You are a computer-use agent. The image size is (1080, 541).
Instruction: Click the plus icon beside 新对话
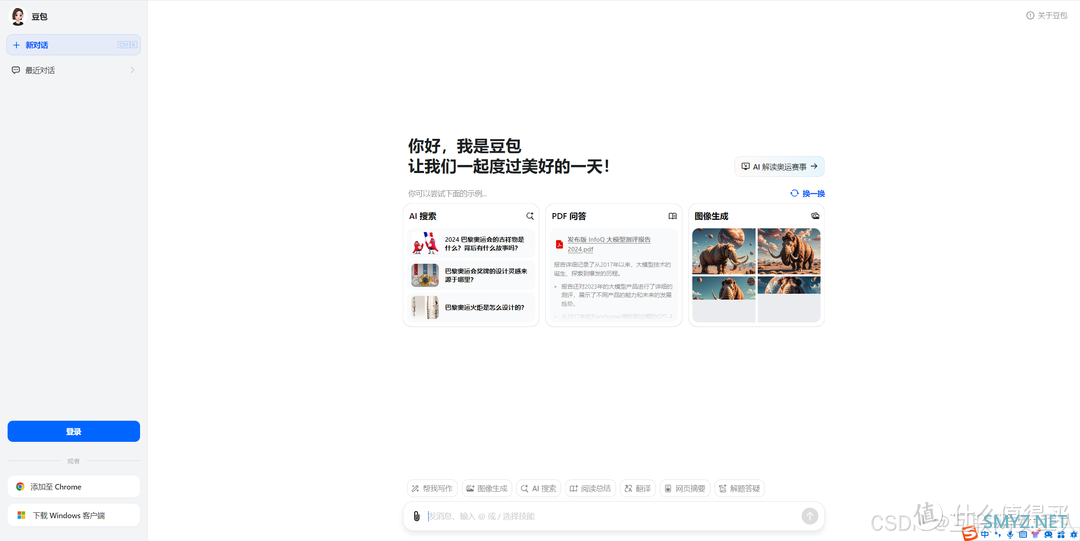click(x=17, y=45)
